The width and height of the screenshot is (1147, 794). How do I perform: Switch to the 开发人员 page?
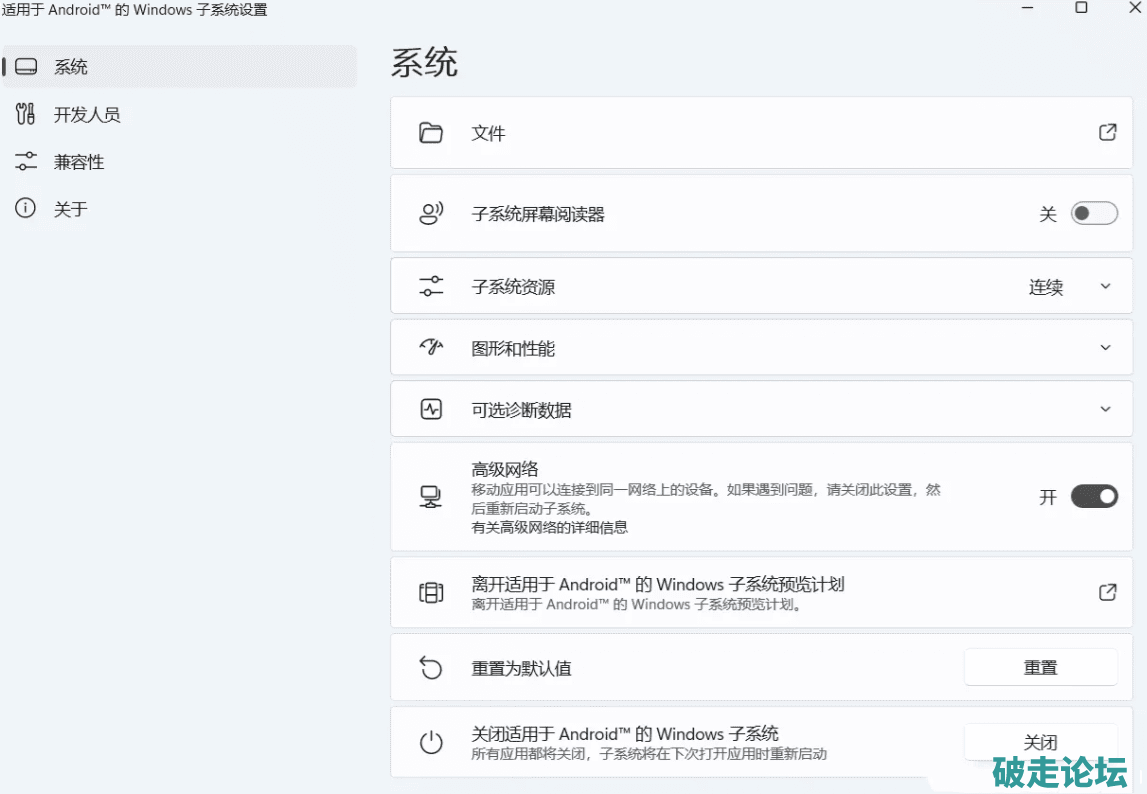87,115
